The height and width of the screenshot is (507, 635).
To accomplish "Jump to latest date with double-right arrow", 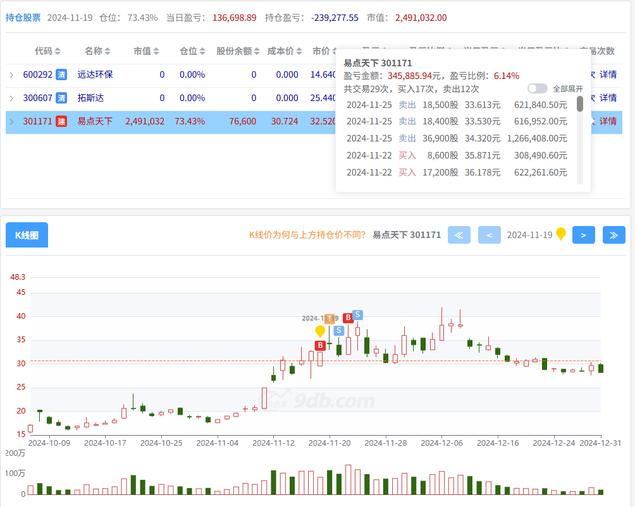I will 613,235.
